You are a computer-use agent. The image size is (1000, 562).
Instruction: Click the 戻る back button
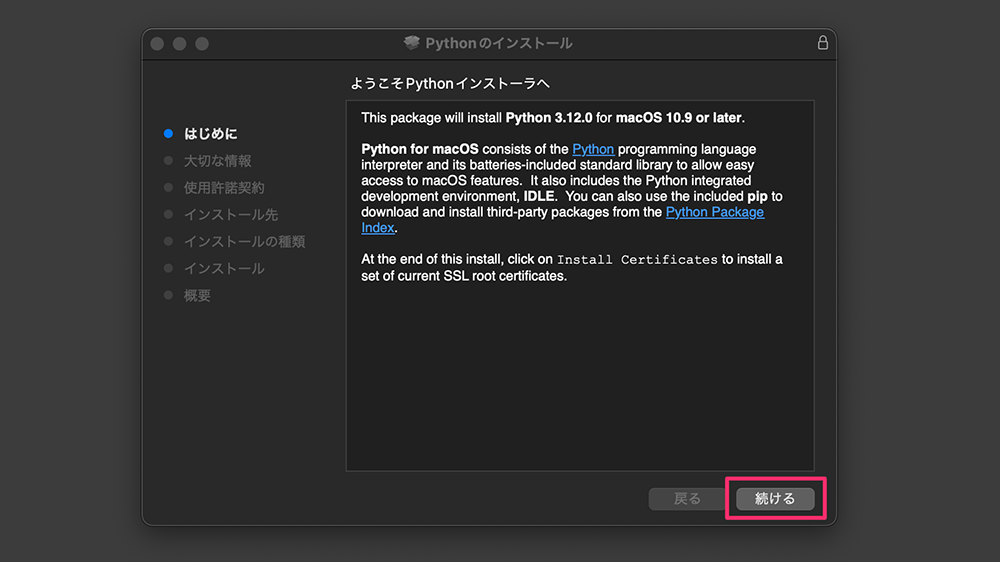tap(687, 498)
